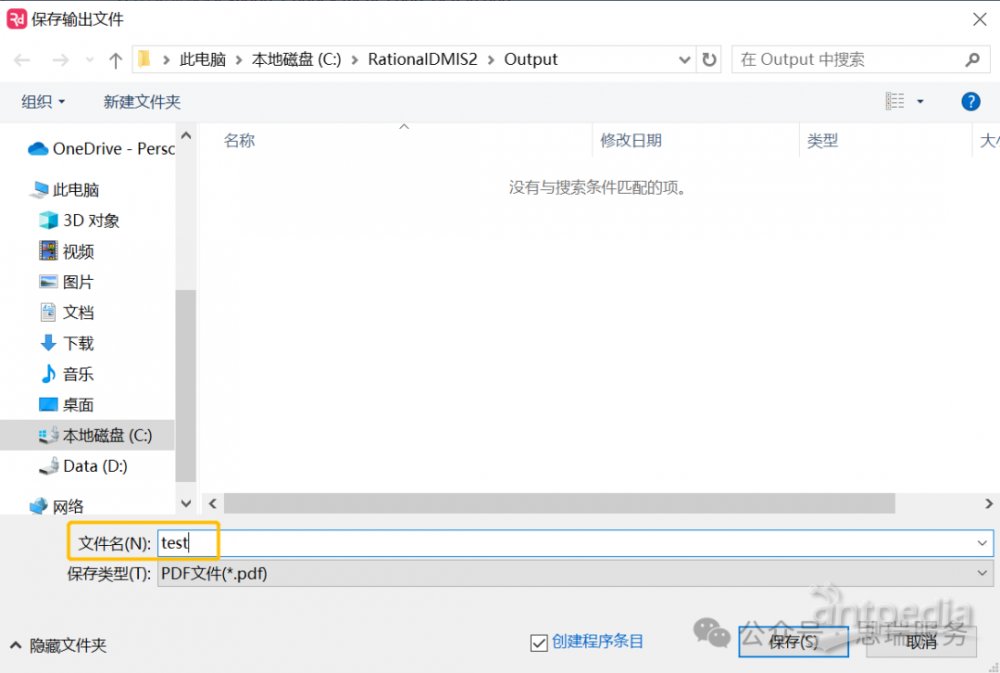Open the file name history dropdown arrow
The image size is (1000, 673).
coord(982,543)
